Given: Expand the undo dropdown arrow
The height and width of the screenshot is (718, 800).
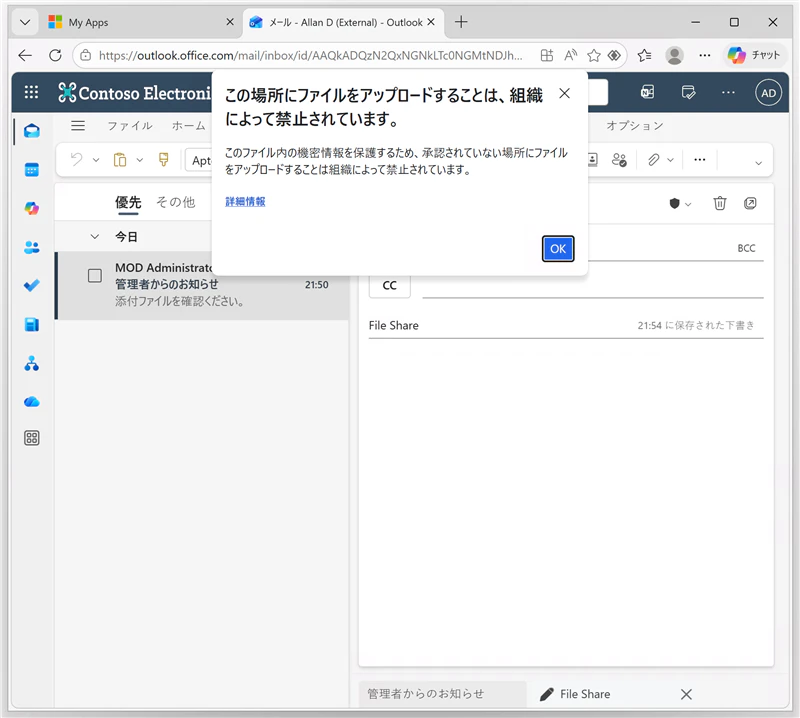Looking at the screenshot, I should pos(96,160).
